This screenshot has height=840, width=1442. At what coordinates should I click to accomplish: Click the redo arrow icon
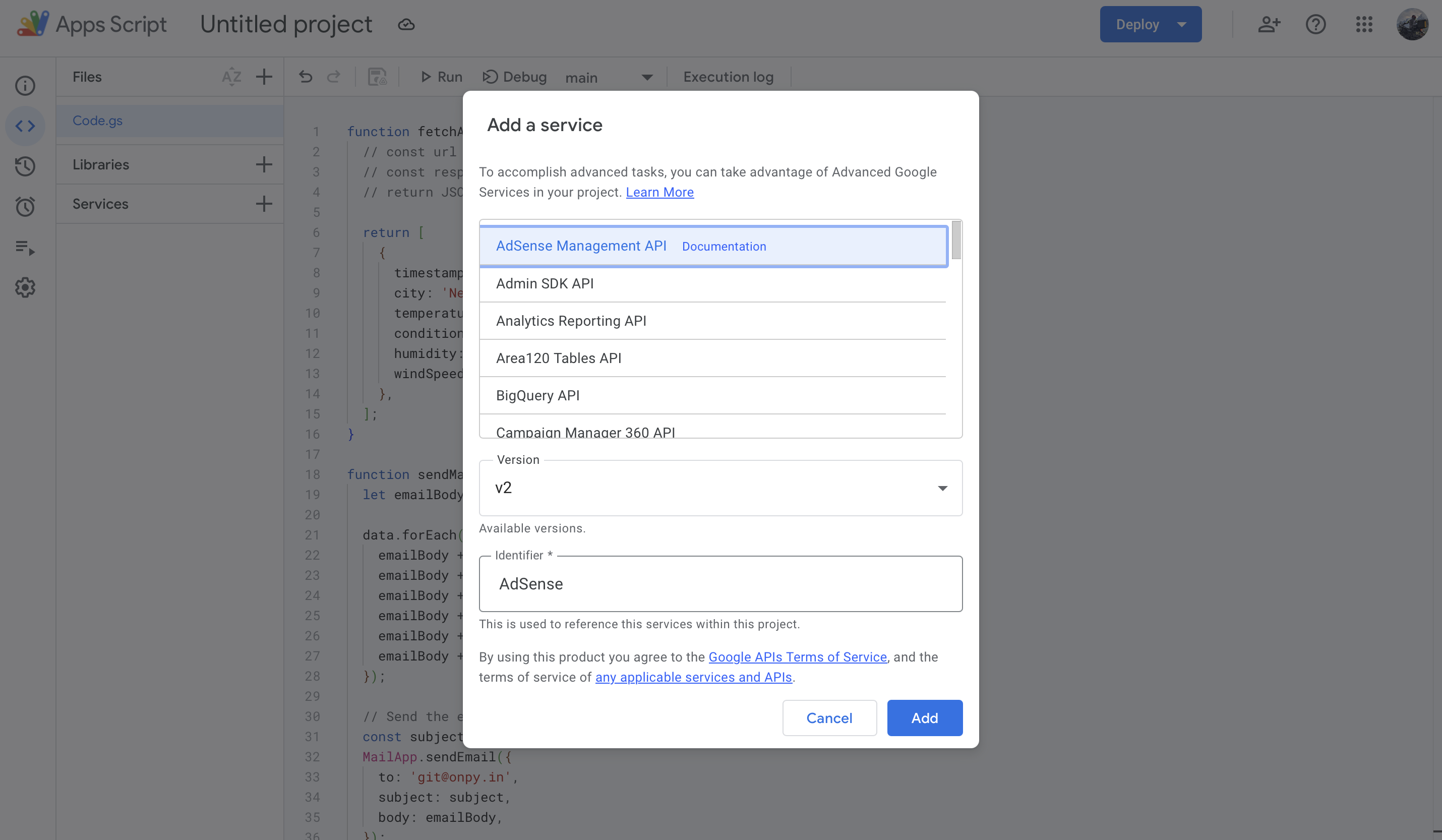click(334, 77)
